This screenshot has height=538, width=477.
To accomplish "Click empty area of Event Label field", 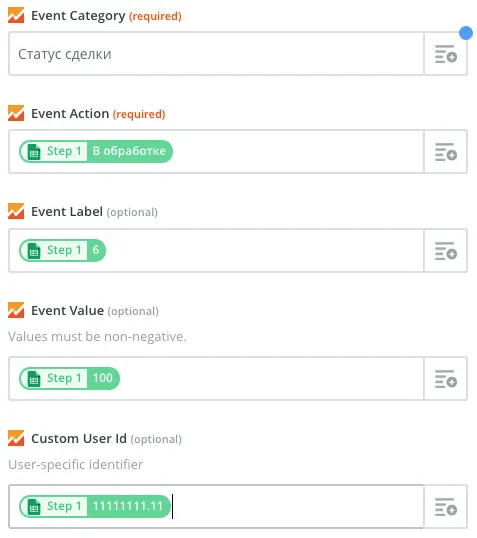I will pyautogui.click(x=264, y=250).
